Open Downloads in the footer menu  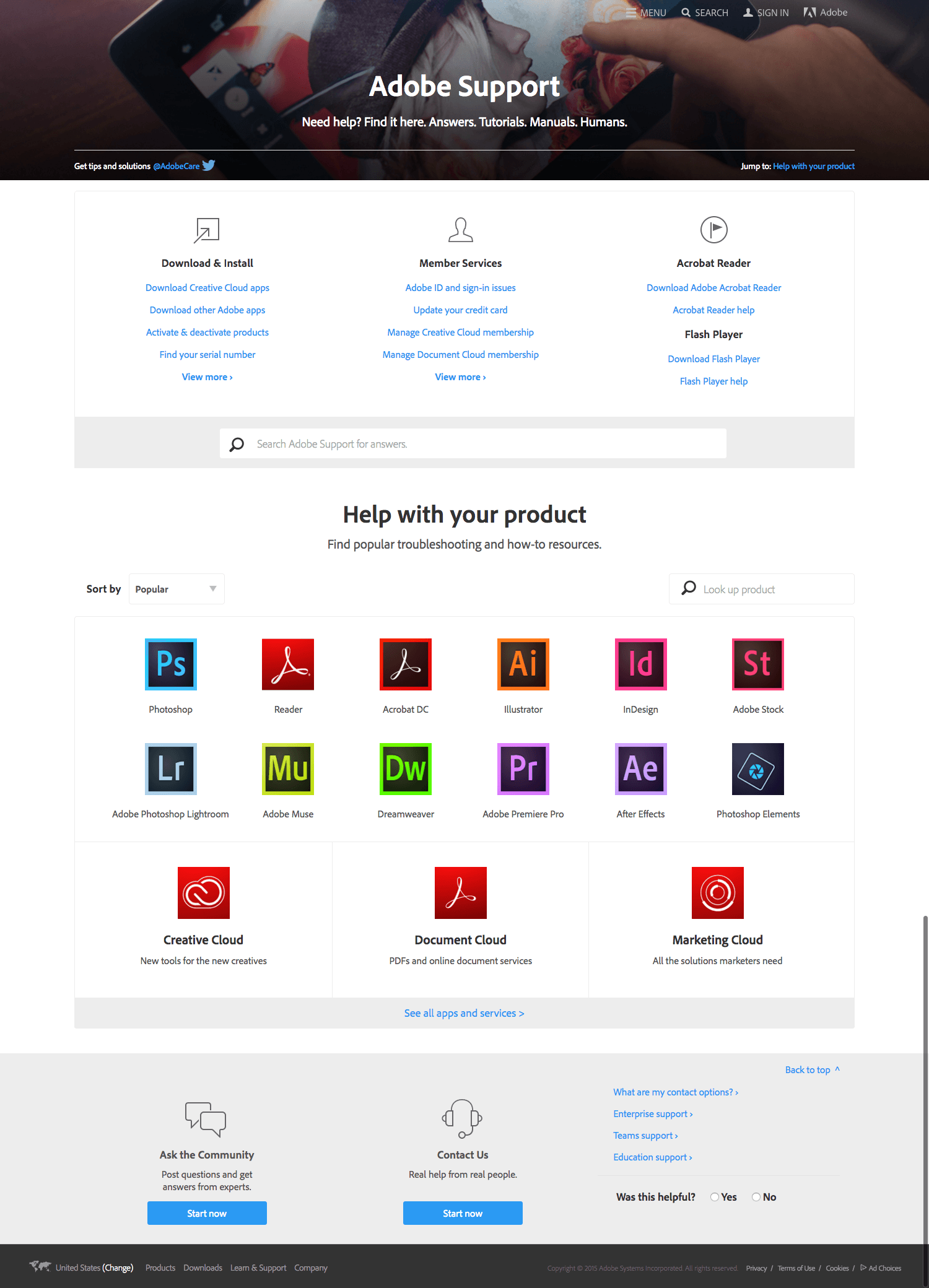point(203,1268)
